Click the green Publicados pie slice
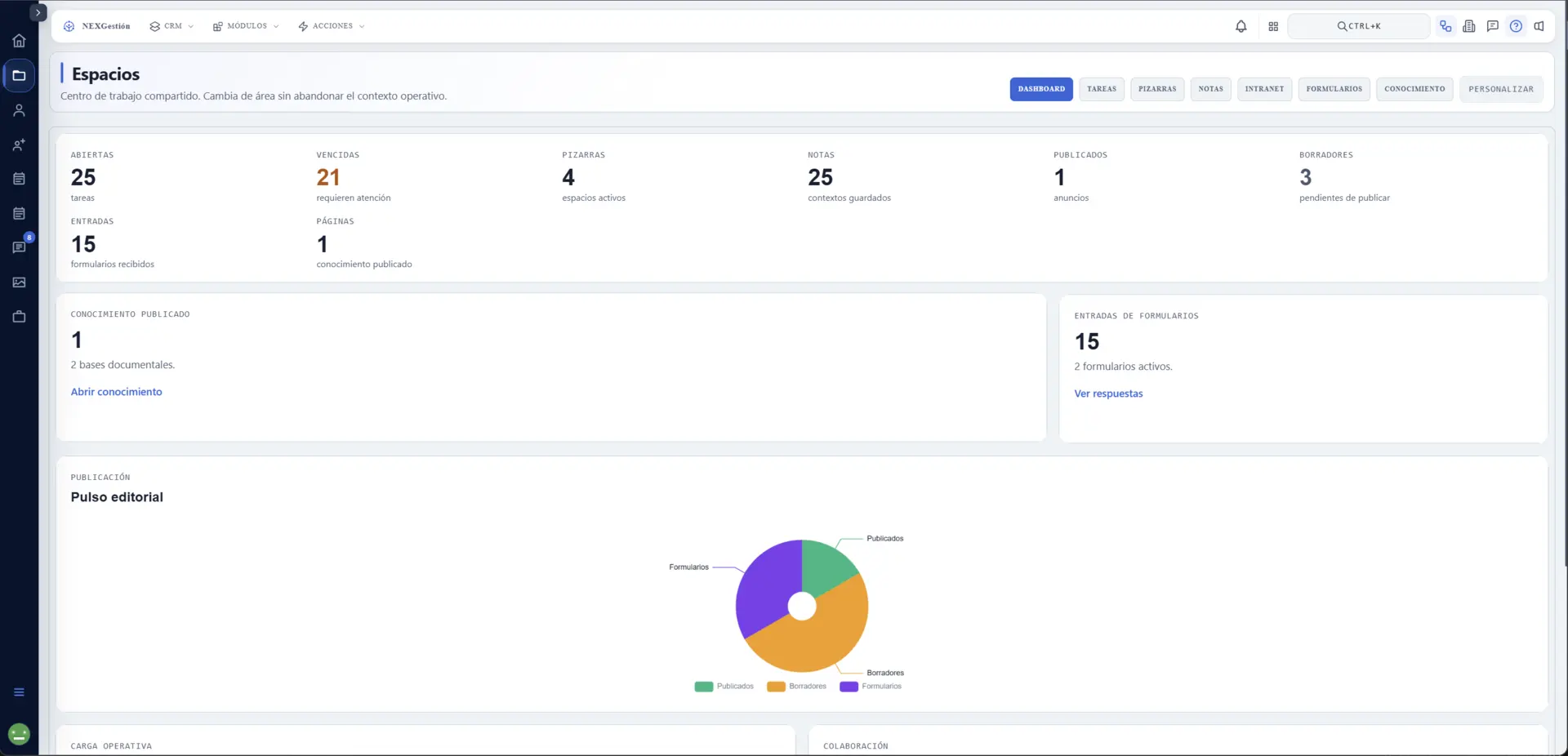Viewport: 1568px width, 756px height. tap(825, 567)
